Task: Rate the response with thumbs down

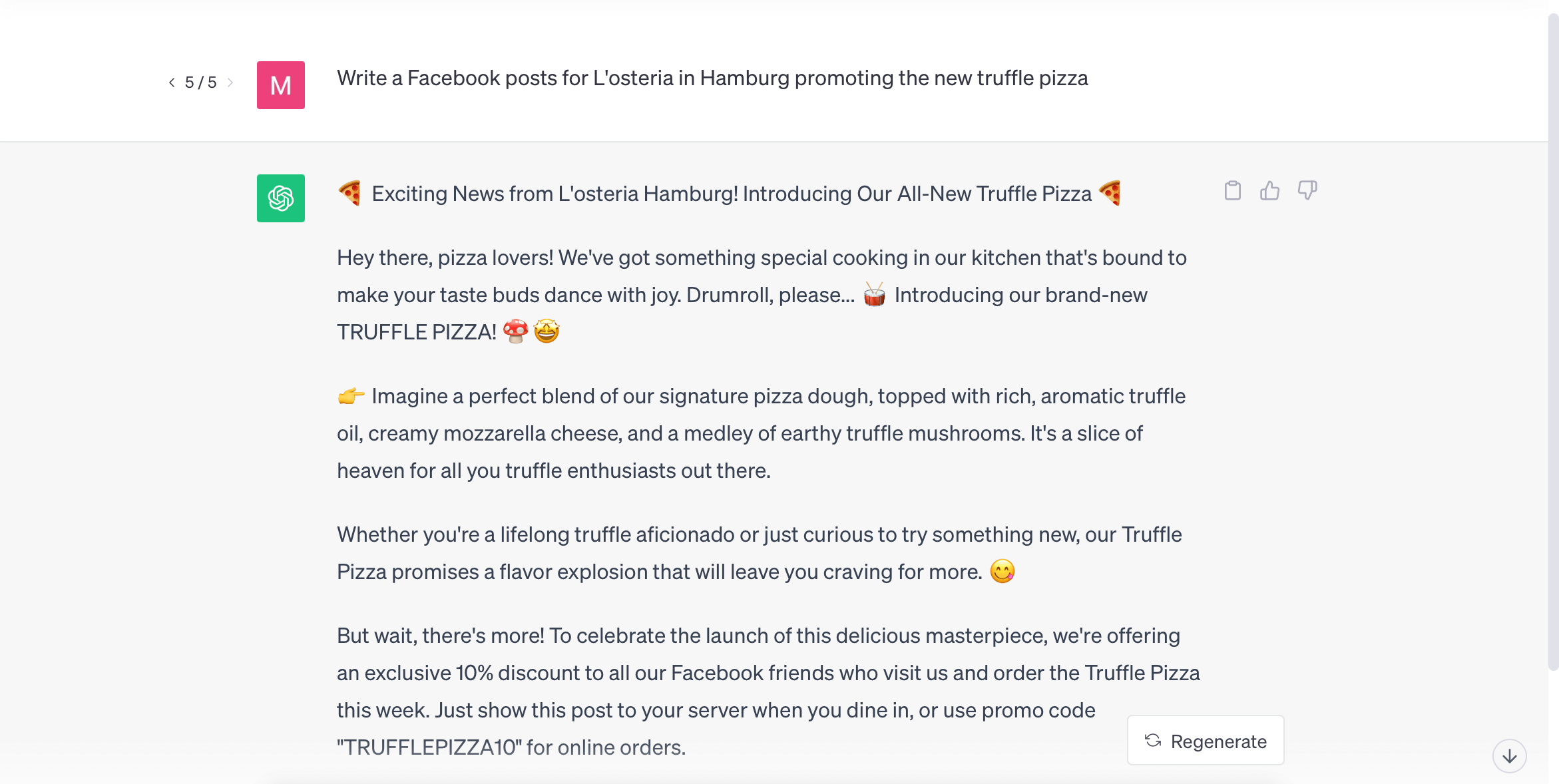Action: coord(1307,191)
